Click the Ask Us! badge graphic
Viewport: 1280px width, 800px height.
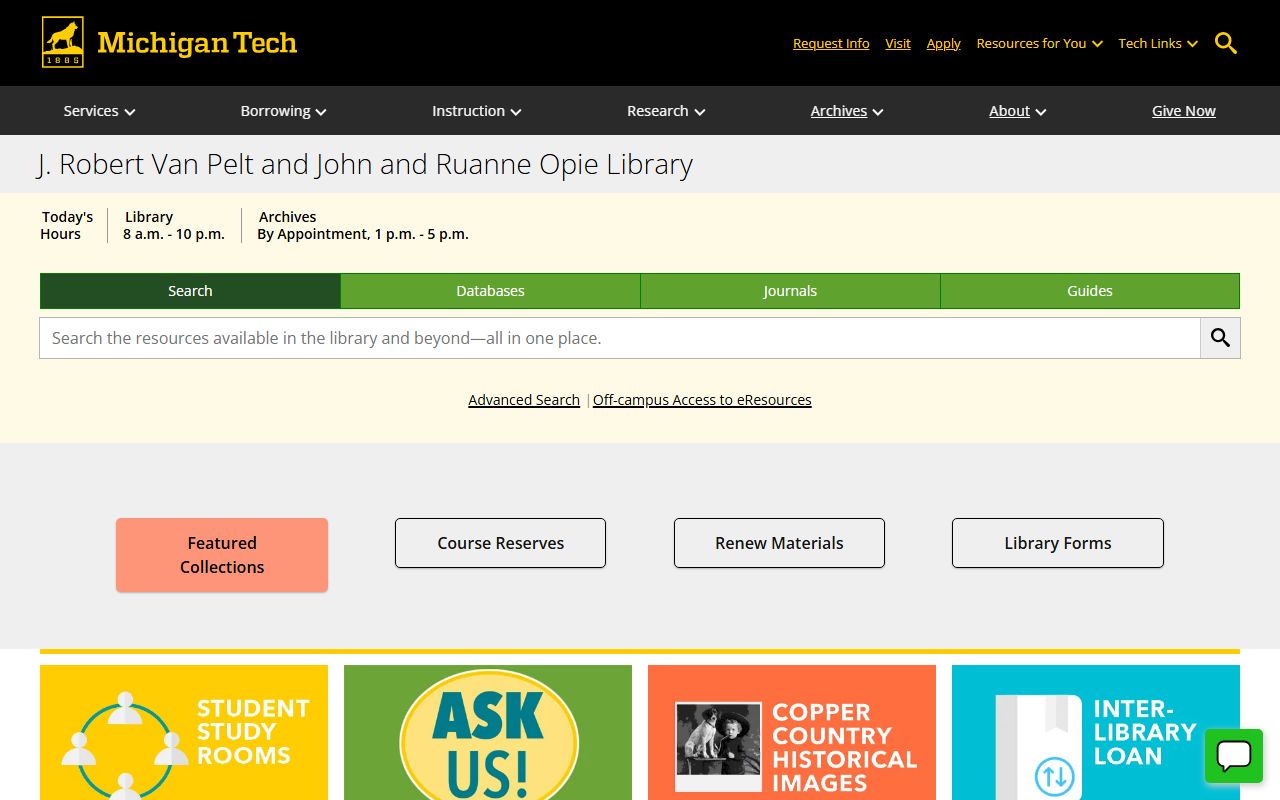pyautogui.click(x=488, y=737)
